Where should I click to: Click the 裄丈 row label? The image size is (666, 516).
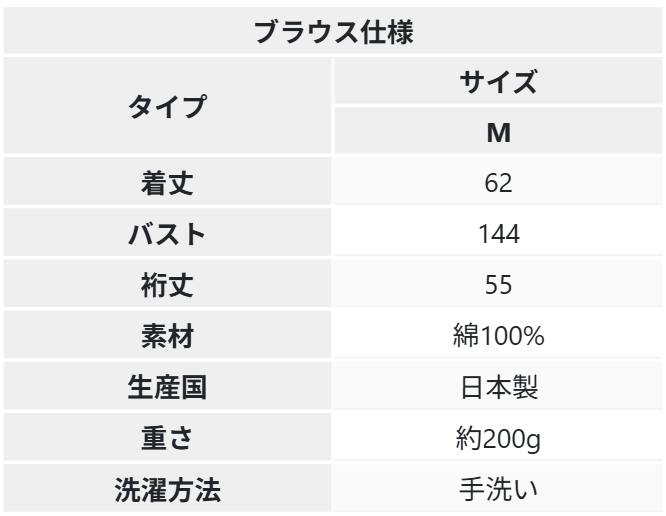[167, 284]
